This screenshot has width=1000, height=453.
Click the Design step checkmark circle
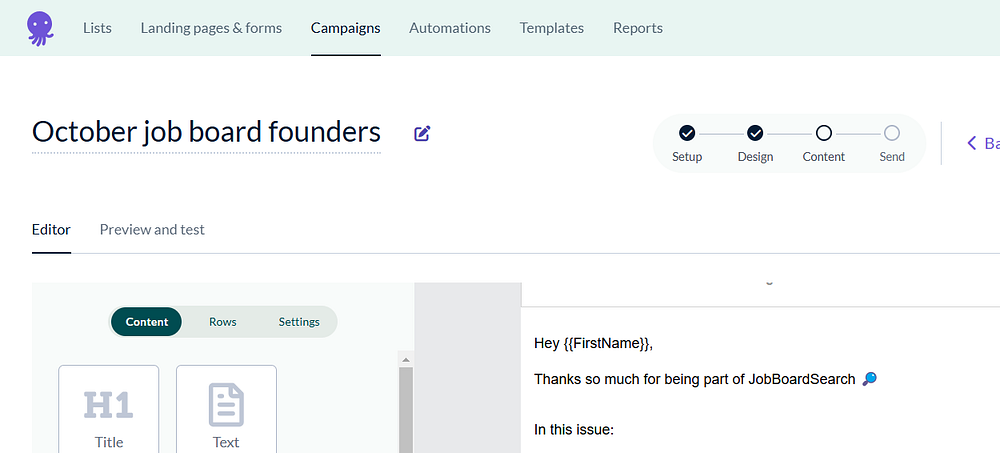pyautogui.click(x=755, y=133)
